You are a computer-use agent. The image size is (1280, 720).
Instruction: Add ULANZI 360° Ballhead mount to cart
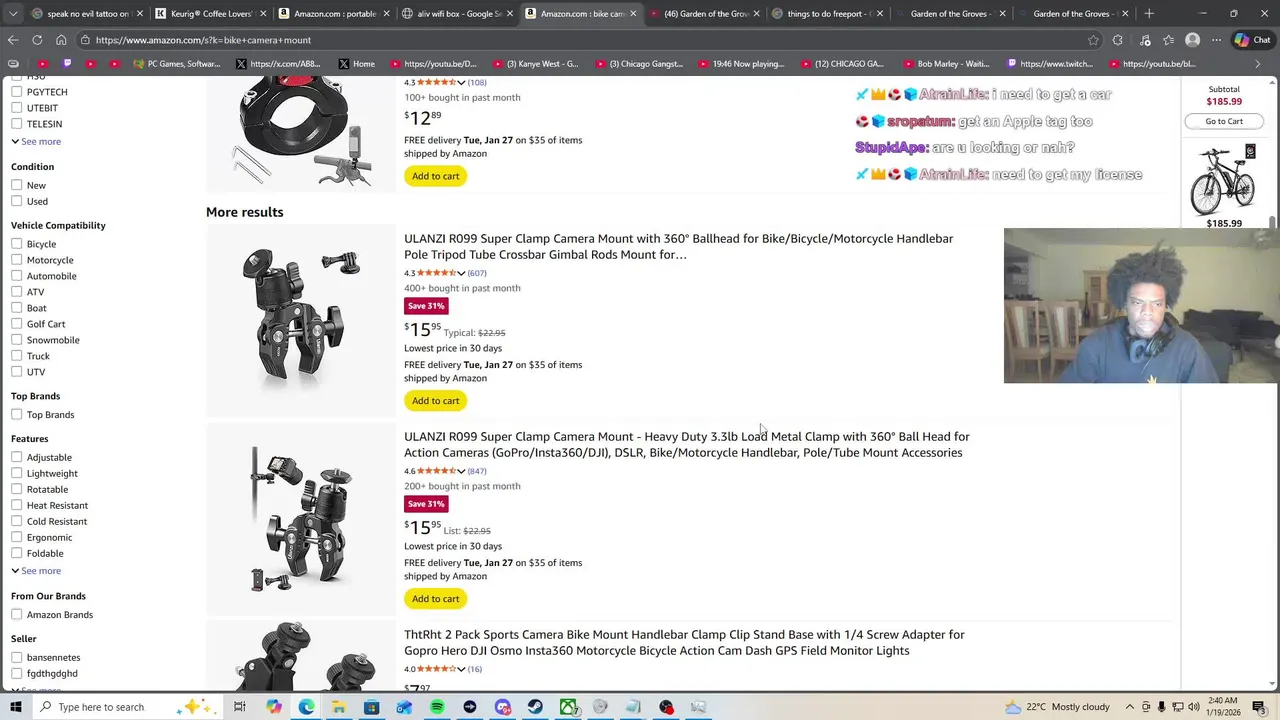point(435,401)
